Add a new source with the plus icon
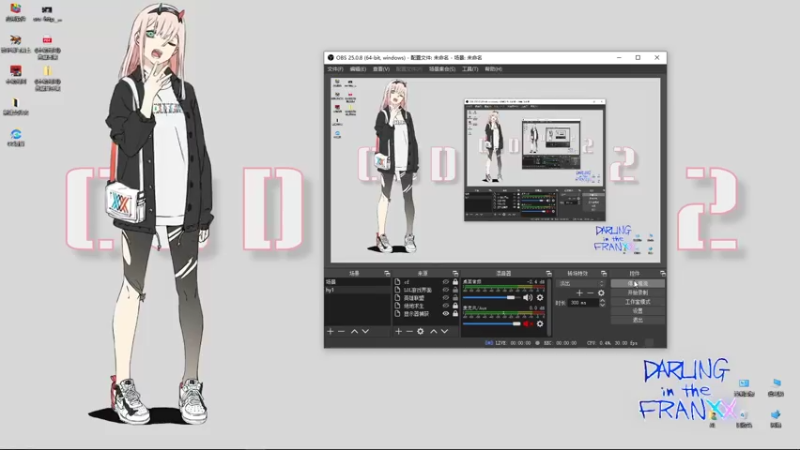Screen dimensions: 800x450 click(x=398, y=332)
